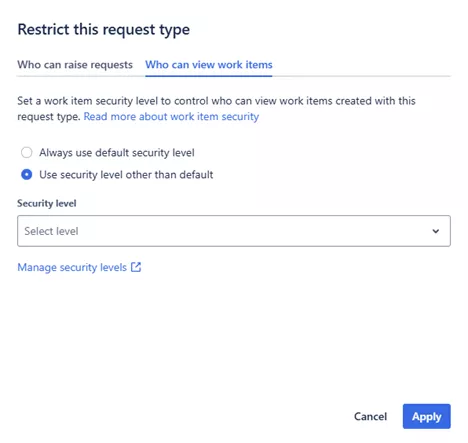Apply the request type restrictions

(x=427, y=416)
